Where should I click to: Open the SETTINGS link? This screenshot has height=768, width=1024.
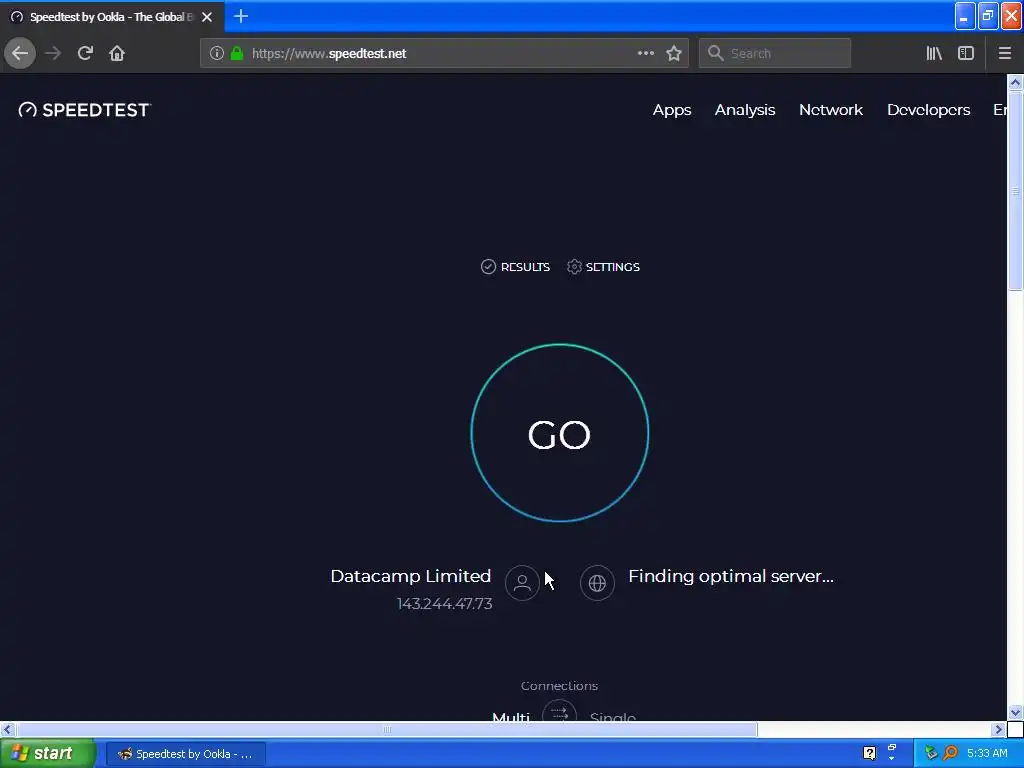point(613,266)
